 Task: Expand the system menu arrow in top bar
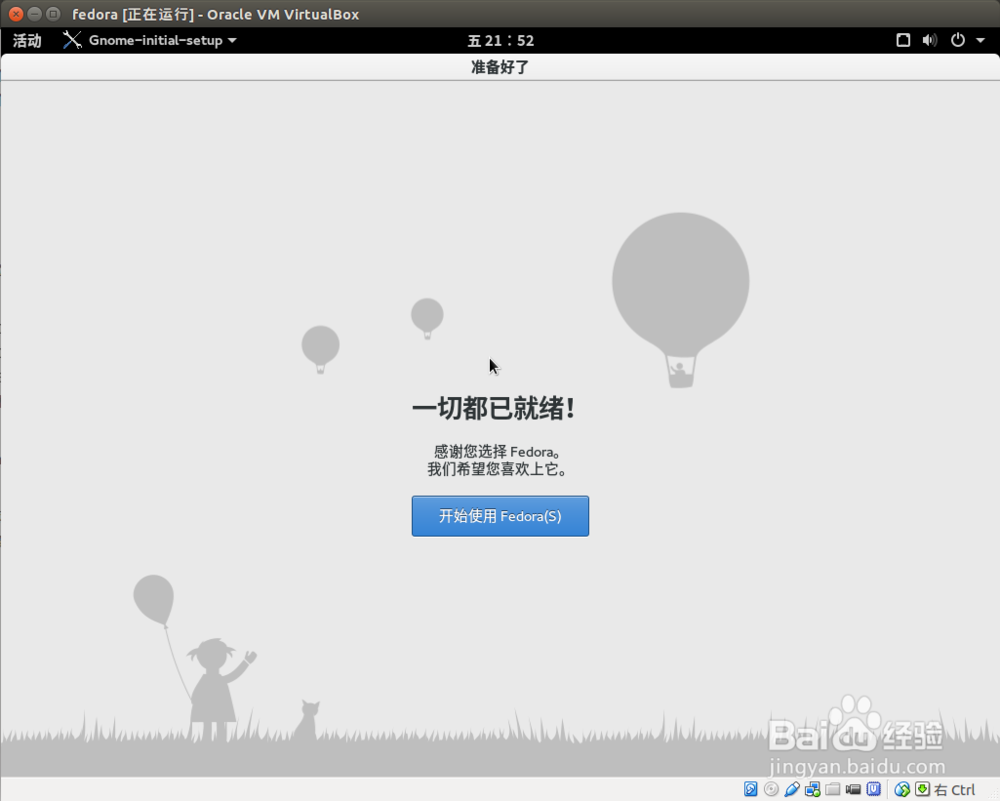pos(980,40)
